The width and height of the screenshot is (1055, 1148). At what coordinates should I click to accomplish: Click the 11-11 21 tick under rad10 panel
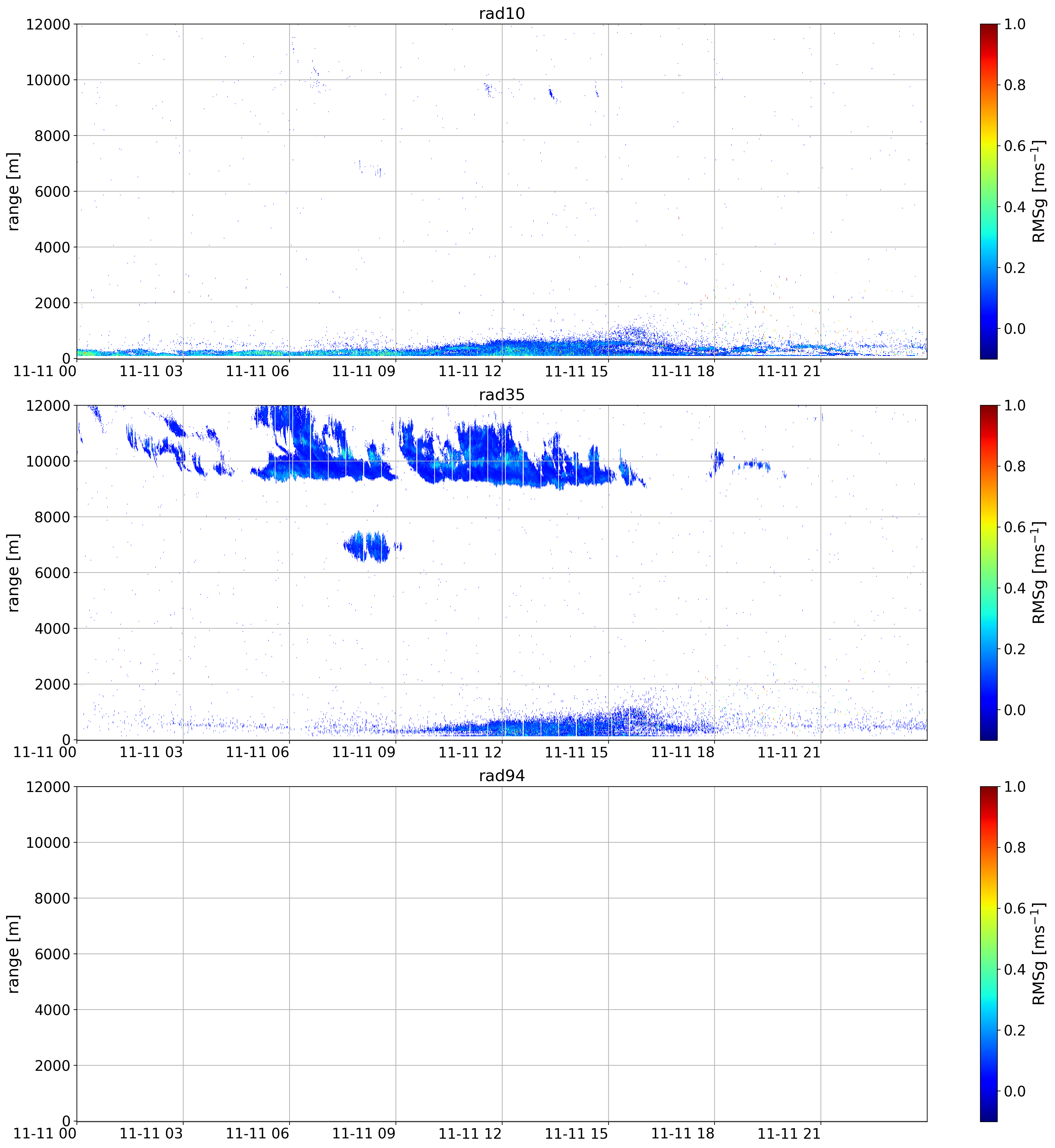click(789, 371)
